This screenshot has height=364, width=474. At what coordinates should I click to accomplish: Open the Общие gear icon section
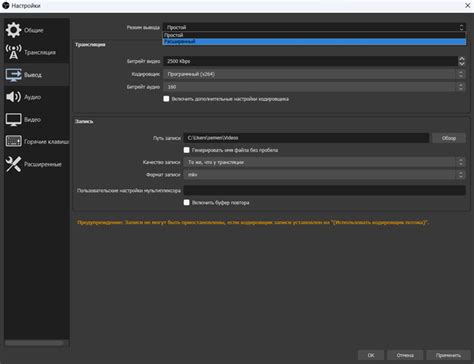(13, 30)
